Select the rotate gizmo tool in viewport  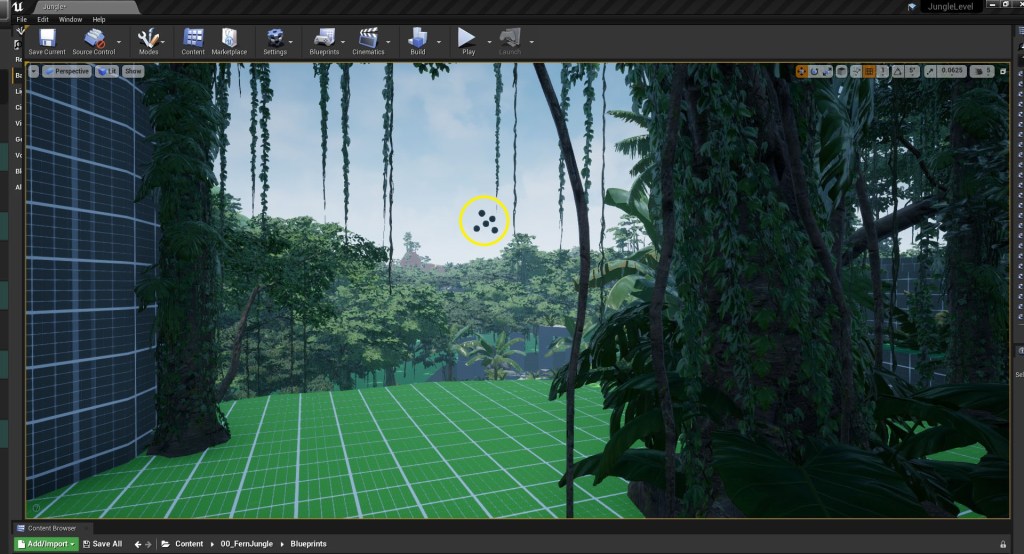point(815,71)
